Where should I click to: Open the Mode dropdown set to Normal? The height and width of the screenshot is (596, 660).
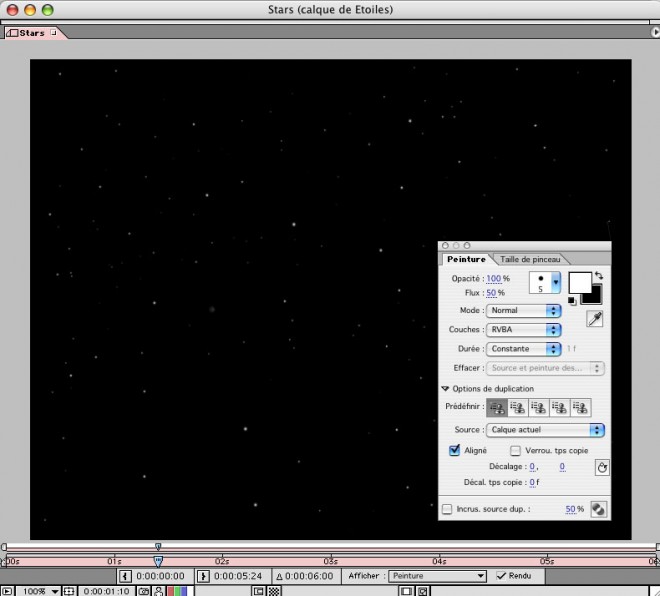pos(523,310)
